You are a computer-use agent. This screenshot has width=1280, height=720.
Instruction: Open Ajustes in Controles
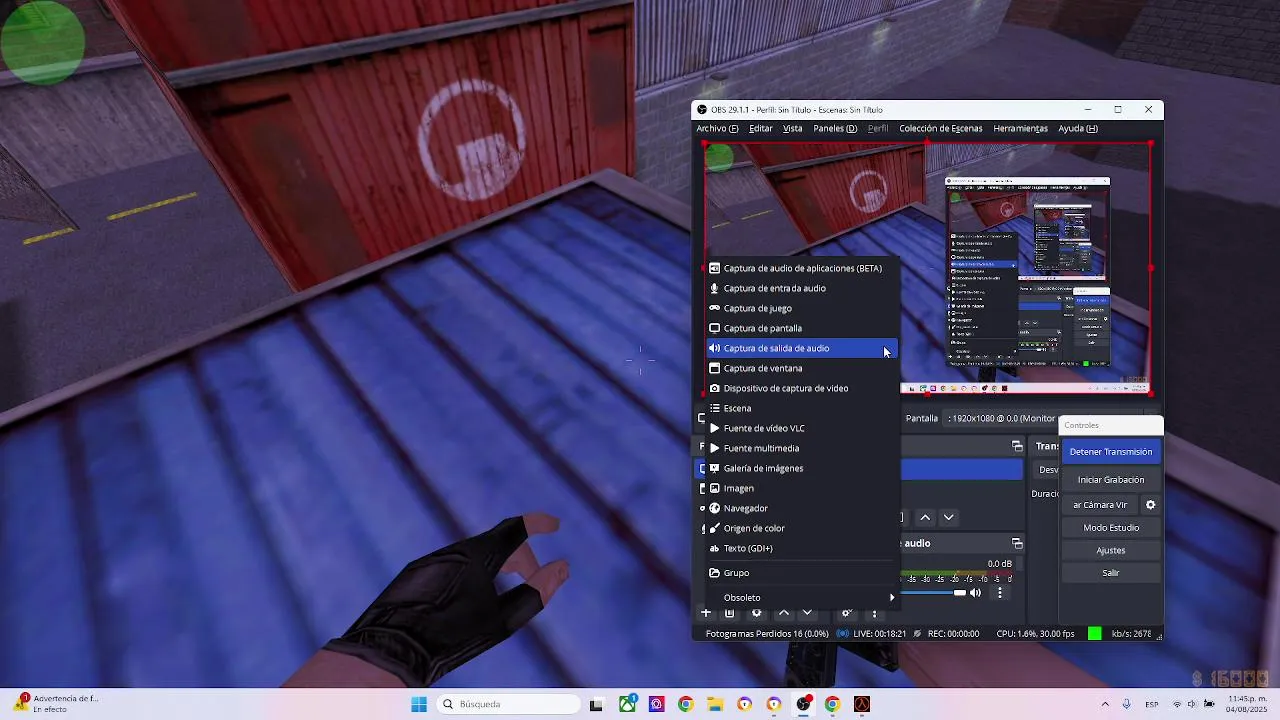tap(1111, 551)
